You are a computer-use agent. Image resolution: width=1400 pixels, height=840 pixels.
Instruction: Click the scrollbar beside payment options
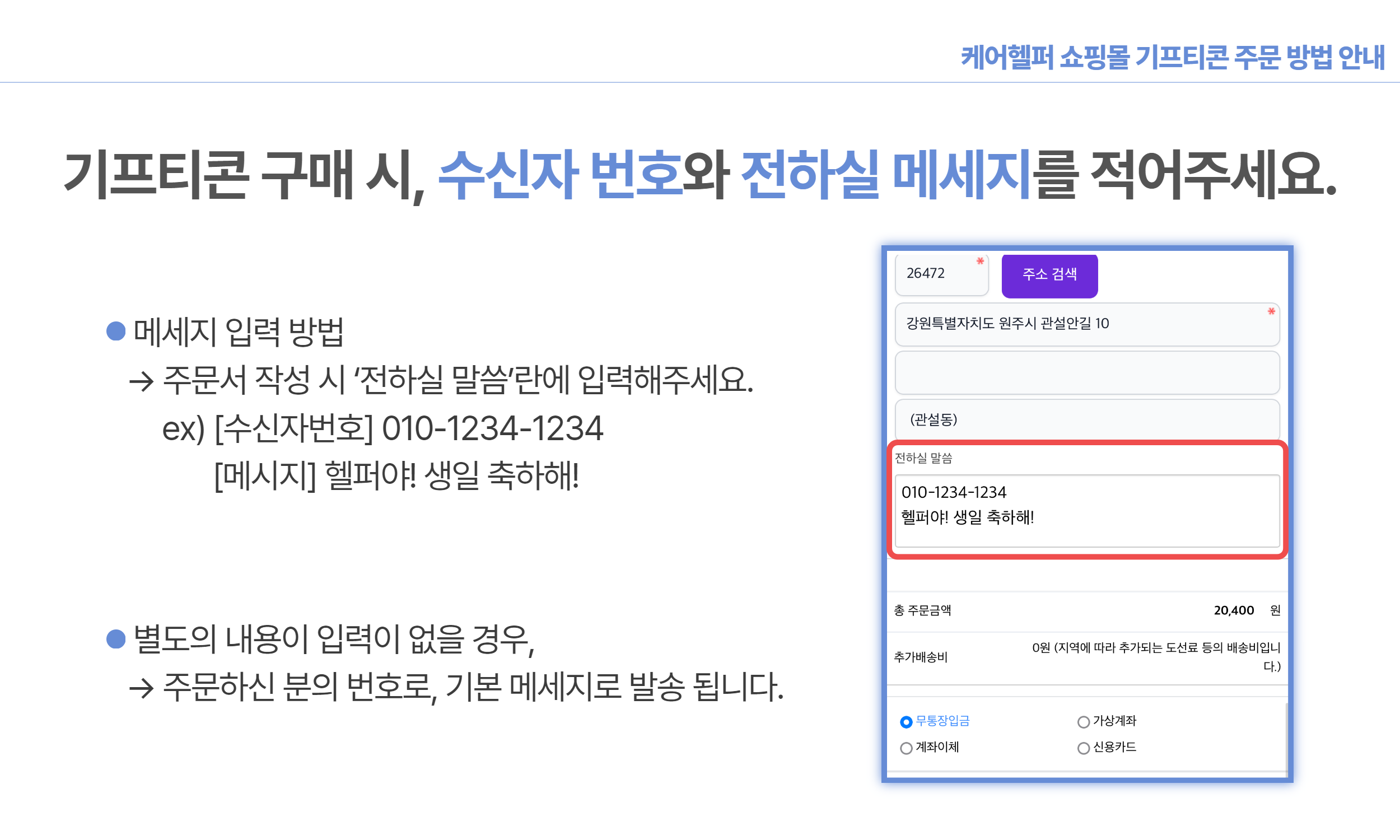coord(1286,739)
